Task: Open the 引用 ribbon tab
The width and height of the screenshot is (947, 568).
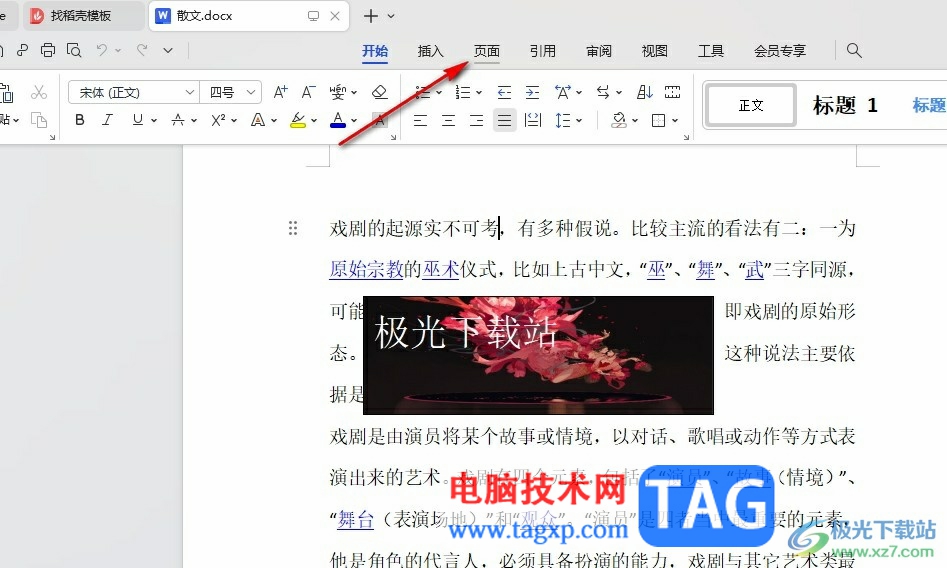Action: pyautogui.click(x=542, y=51)
